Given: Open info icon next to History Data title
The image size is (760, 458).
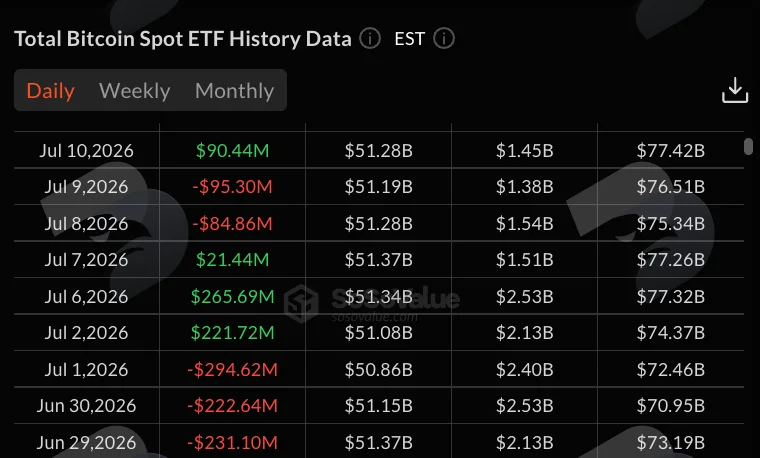Looking at the screenshot, I should point(370,38).
